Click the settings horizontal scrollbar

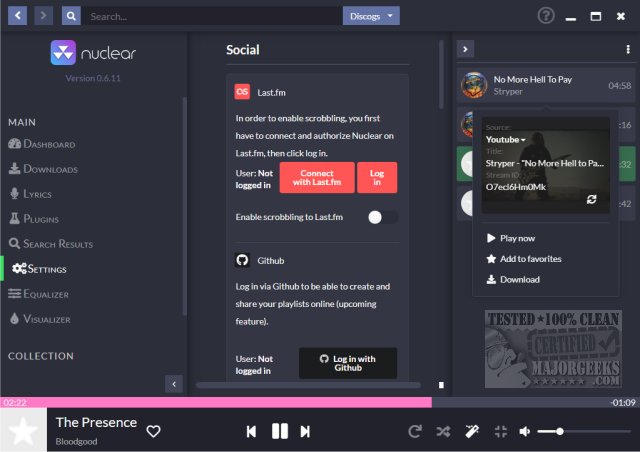tap(308, 385)
